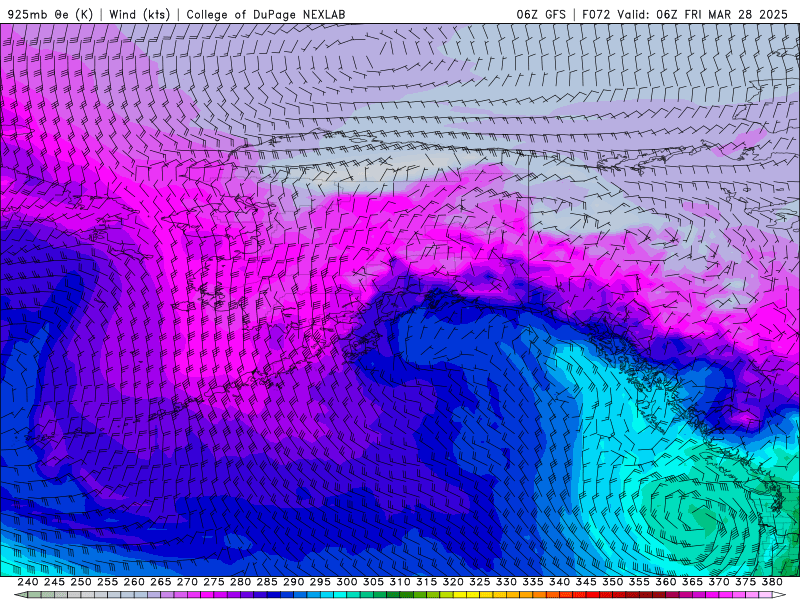Click "College of DuPage NEXLAB" title text
The height and width of the screenshot is (600, 800).
(266, 14)
